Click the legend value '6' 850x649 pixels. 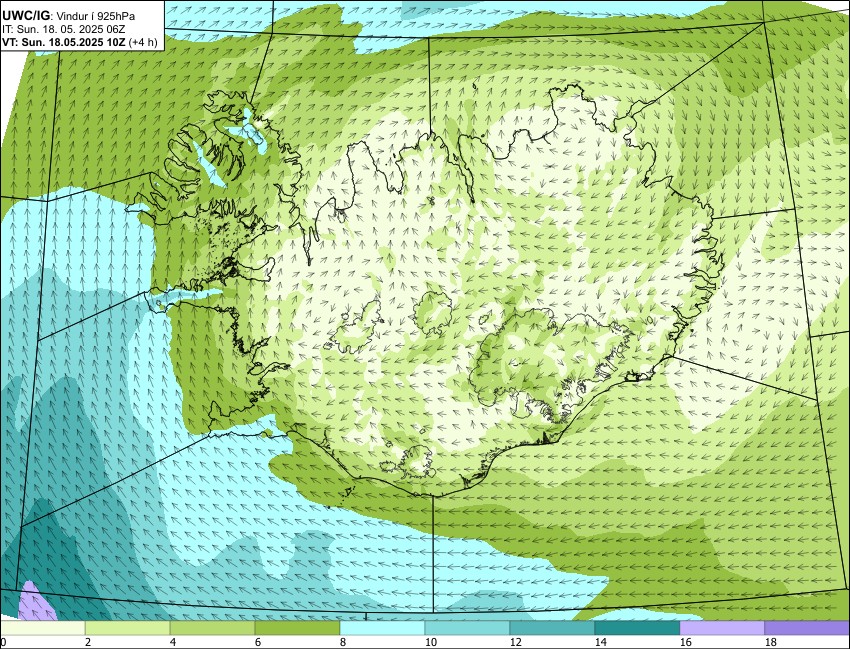tap(257, 642)
